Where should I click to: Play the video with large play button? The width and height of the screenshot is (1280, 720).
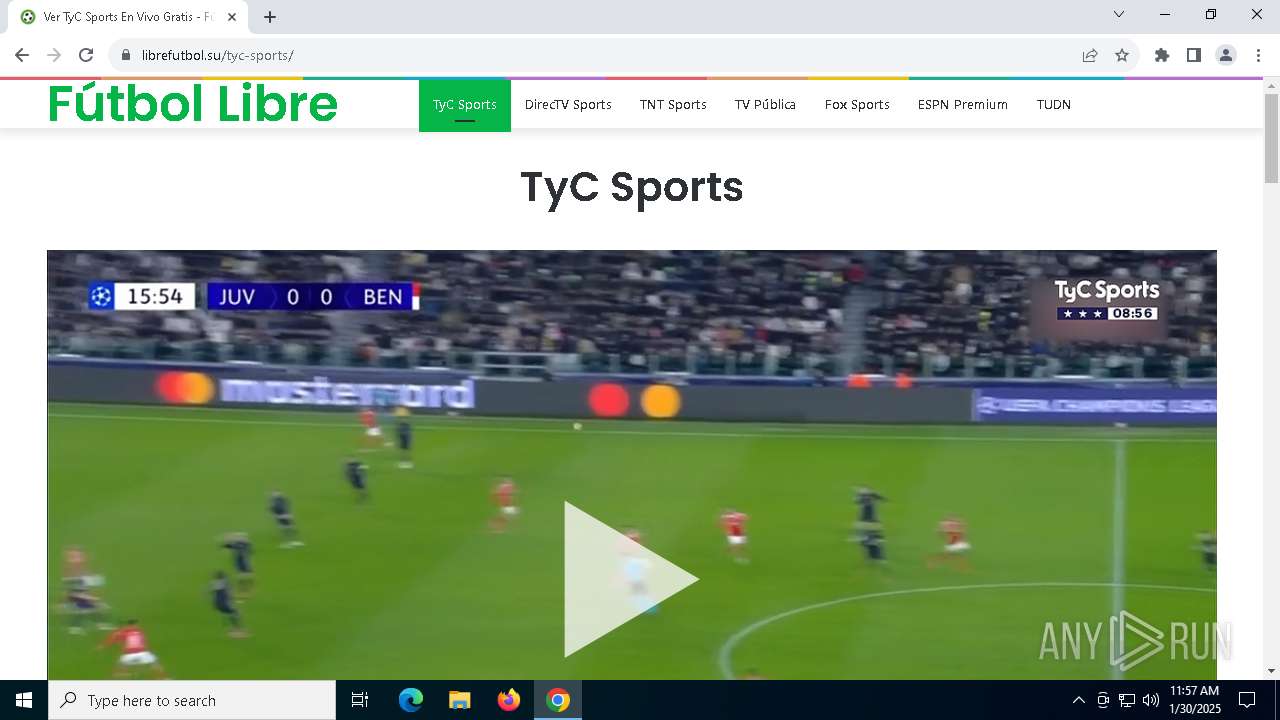(631, 579)
